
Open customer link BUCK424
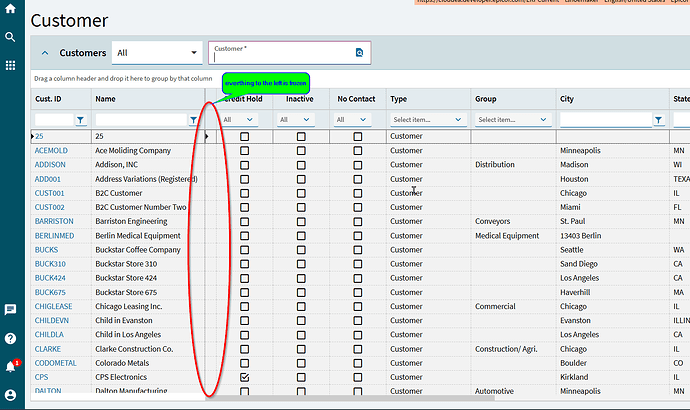(50, 278)
